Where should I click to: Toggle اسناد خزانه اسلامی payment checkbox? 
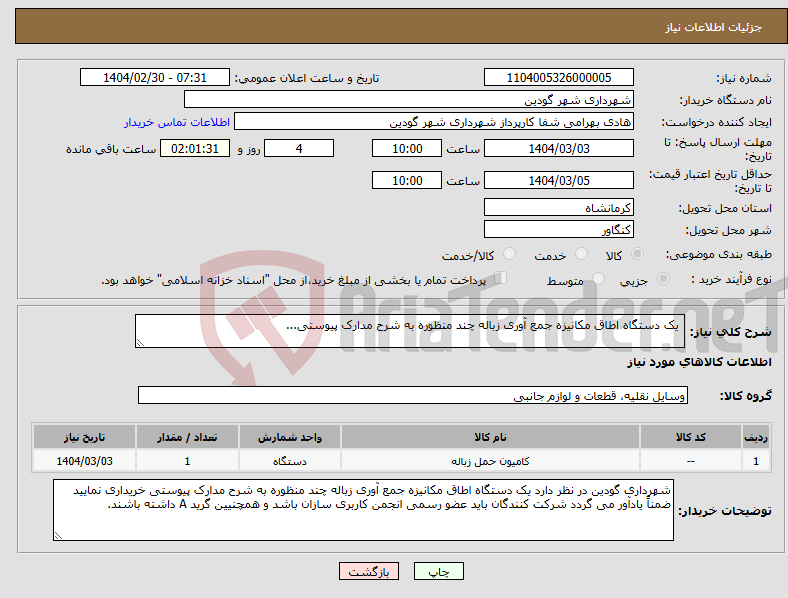pyautogui.click(x=501, y=278)
